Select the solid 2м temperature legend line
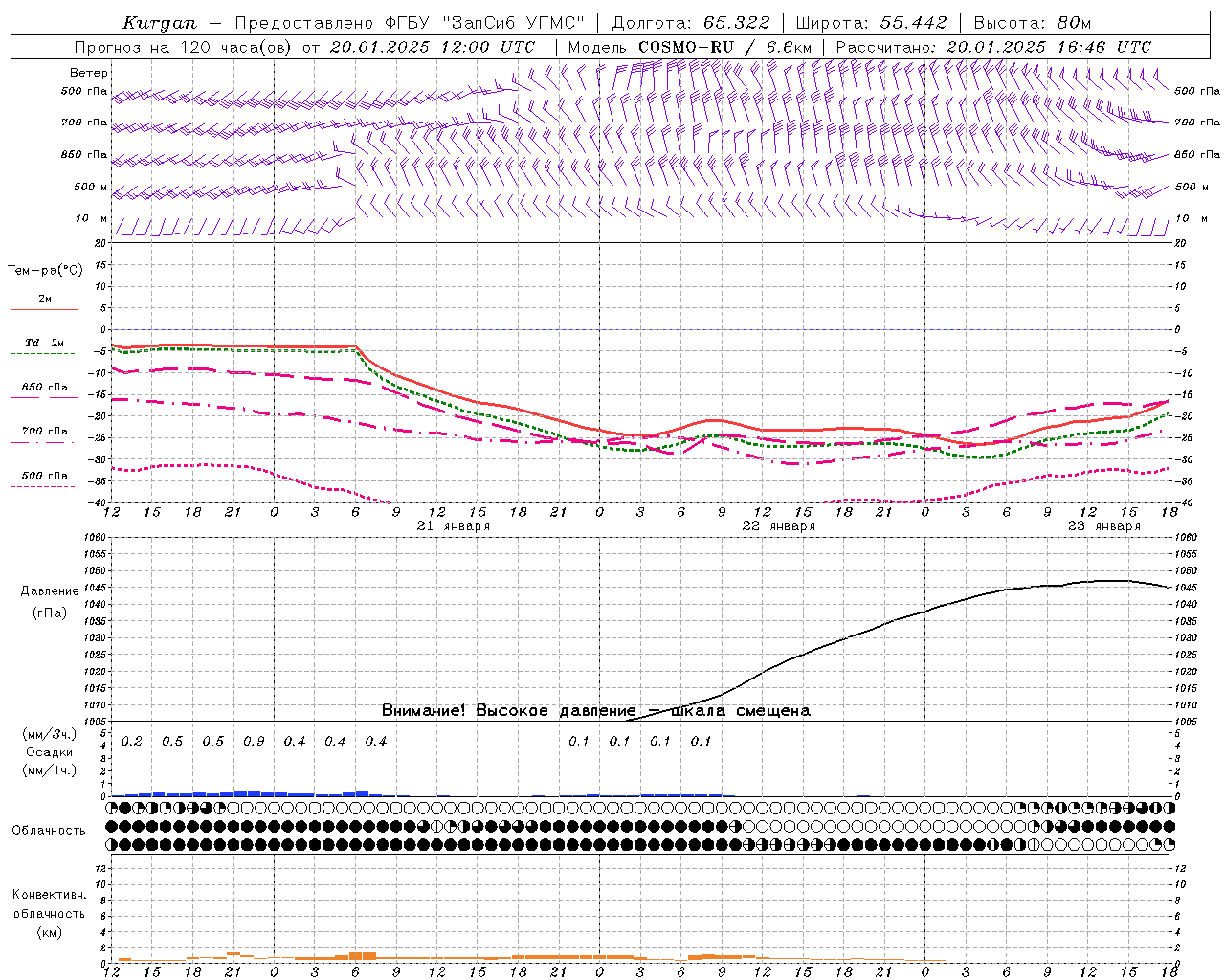 tap(44, 309)
